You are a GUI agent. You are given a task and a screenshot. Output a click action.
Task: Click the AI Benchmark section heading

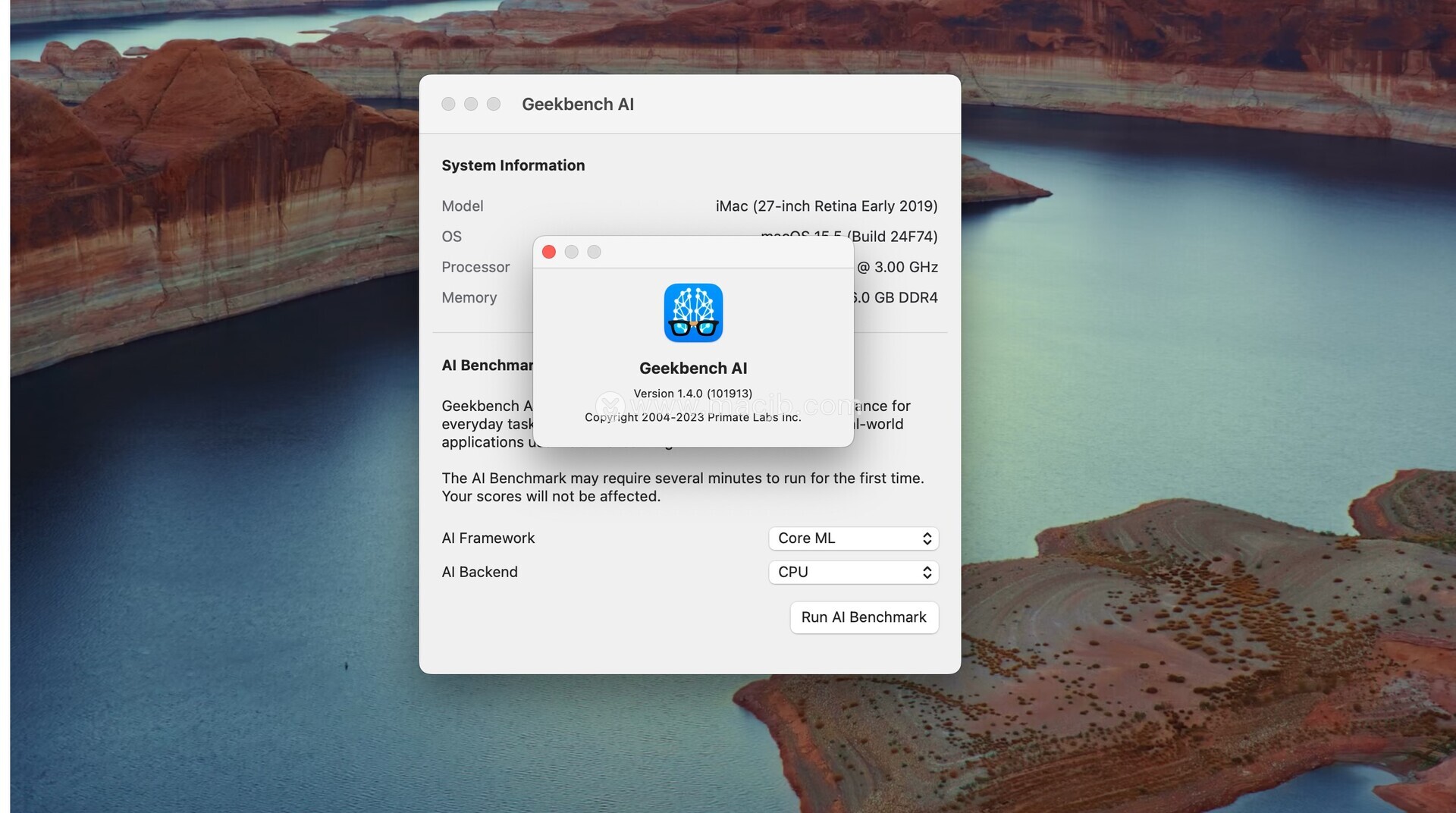pyautogui.click(x=488, y=366)
